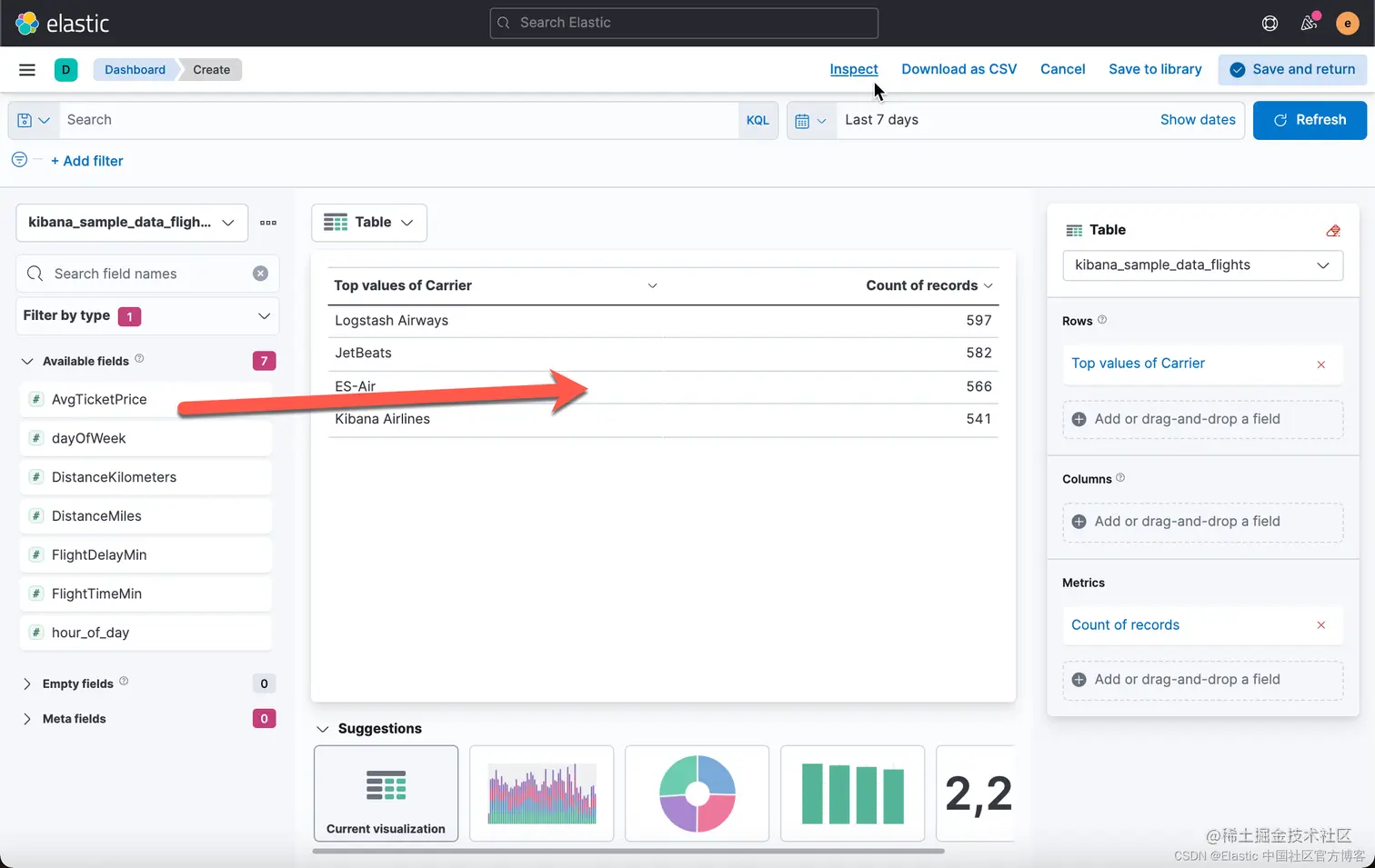Click the Refresh button
Screen dimensions: 1375x868
[1310, 120]
